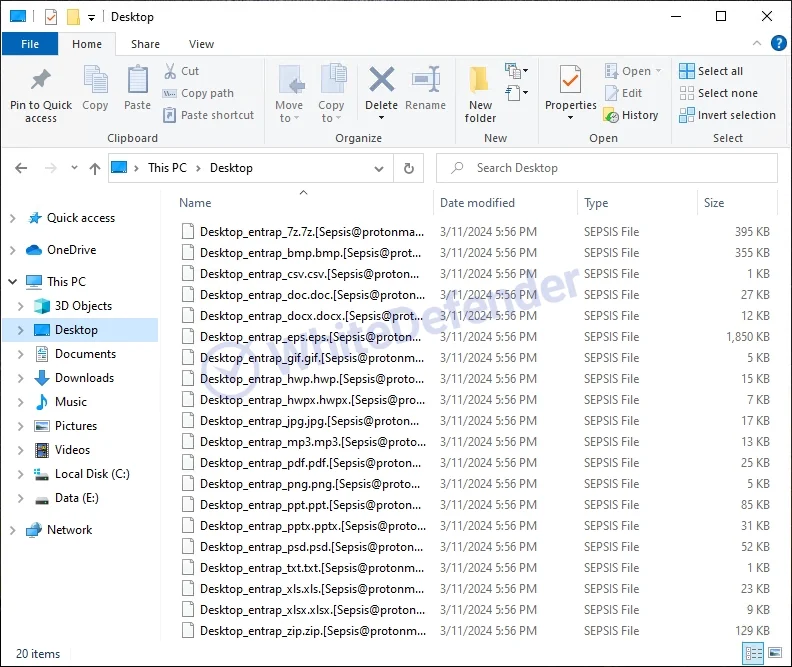Click Invert selection in Select group
This screenshot has width=792, height=667.
click(727, 115)
